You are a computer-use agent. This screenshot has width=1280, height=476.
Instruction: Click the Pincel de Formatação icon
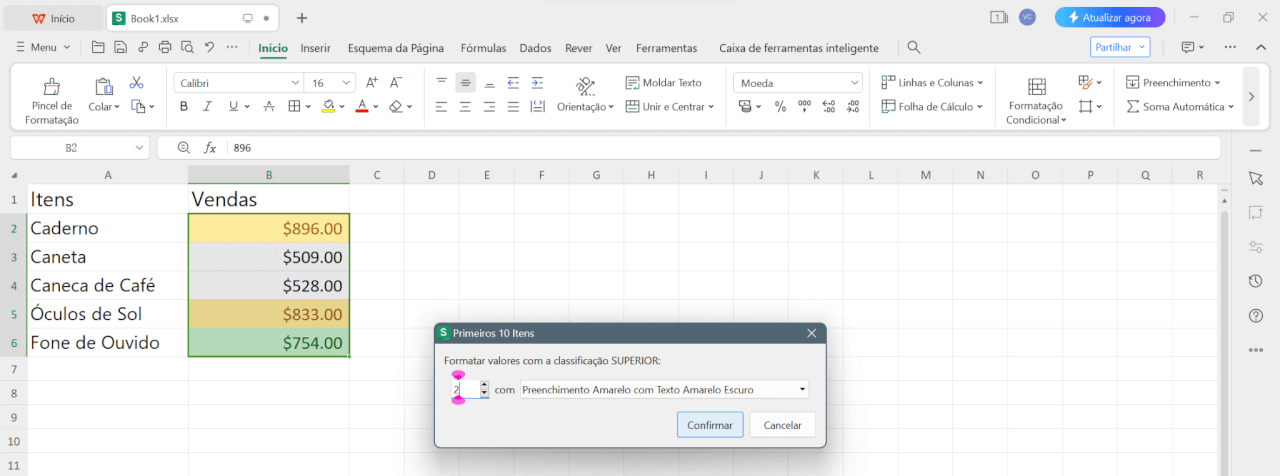pos(51,88)
